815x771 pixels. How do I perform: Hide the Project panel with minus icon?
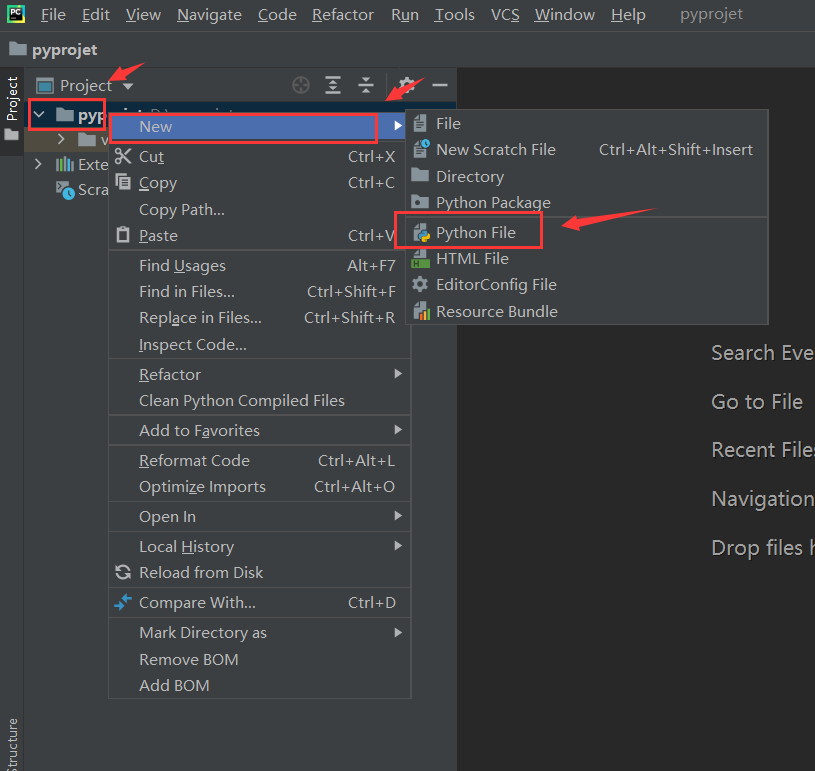(x=440, y=85)
